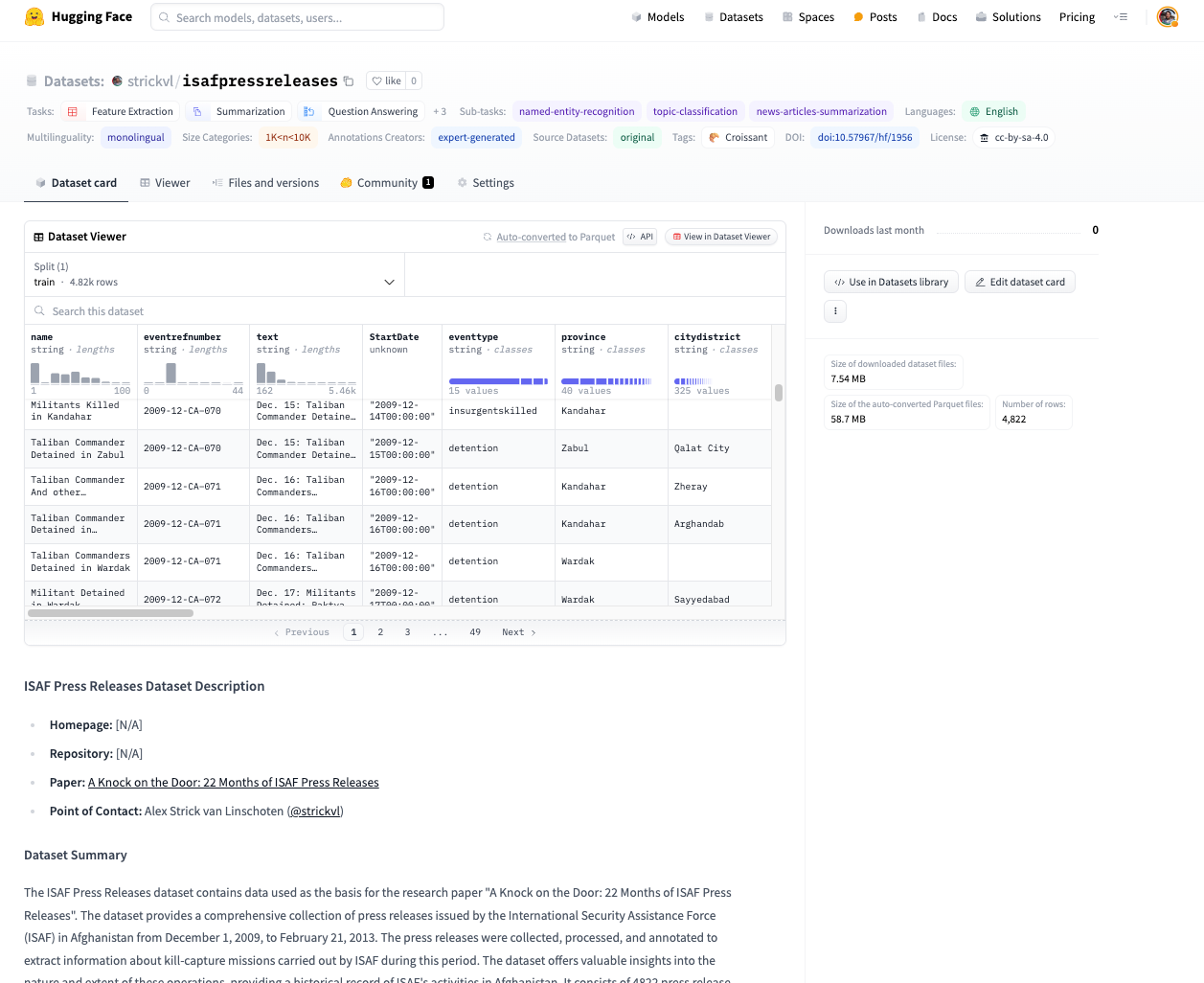Image resolution: width=1204 pixels, height=983 pixels.
Task: Click the Edit dataset card button
Action: [x=1020, y=282]
